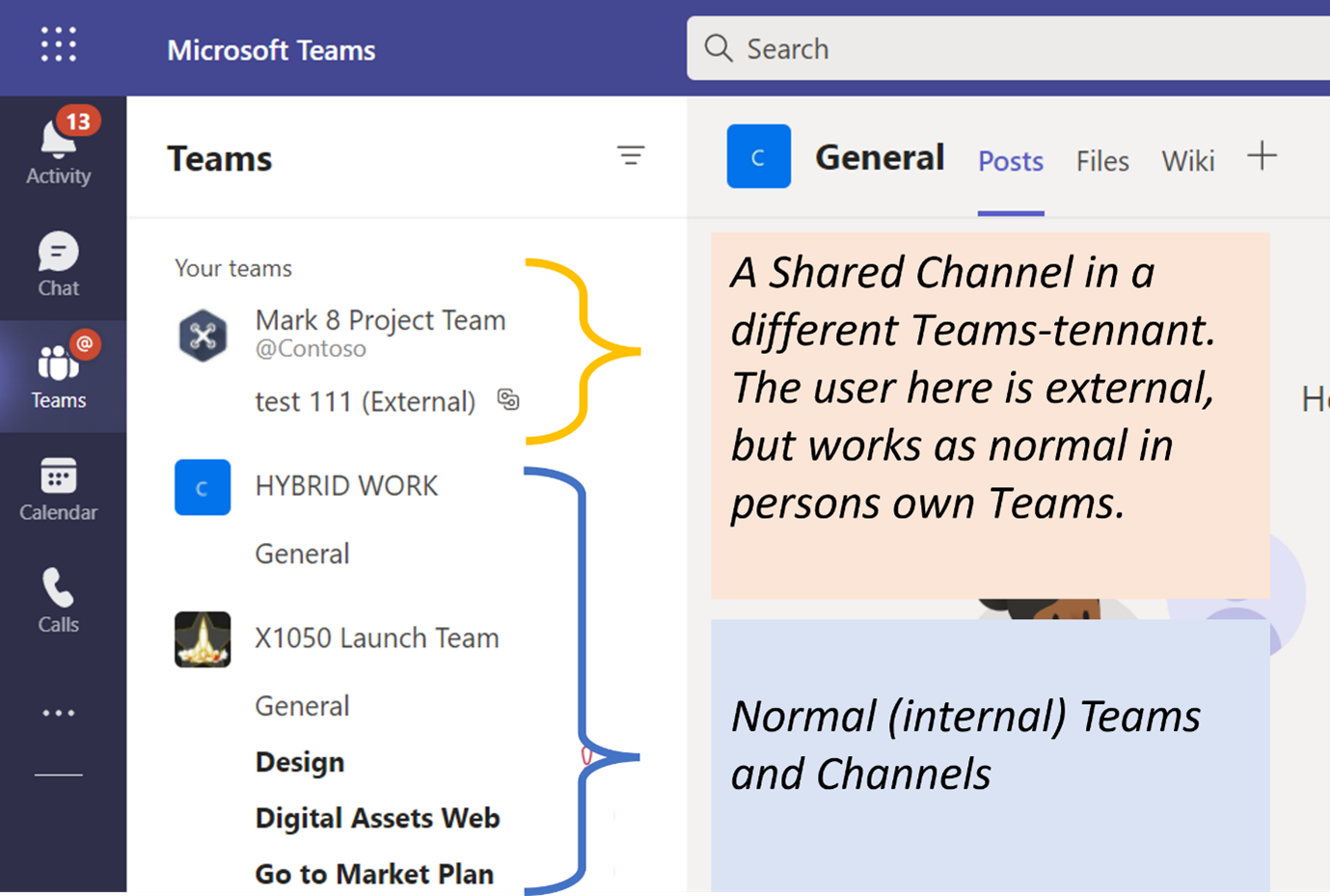Open the Digital Assets Web channel
This screenshot has height=896, width=1330.
click(x=377, y=818)
